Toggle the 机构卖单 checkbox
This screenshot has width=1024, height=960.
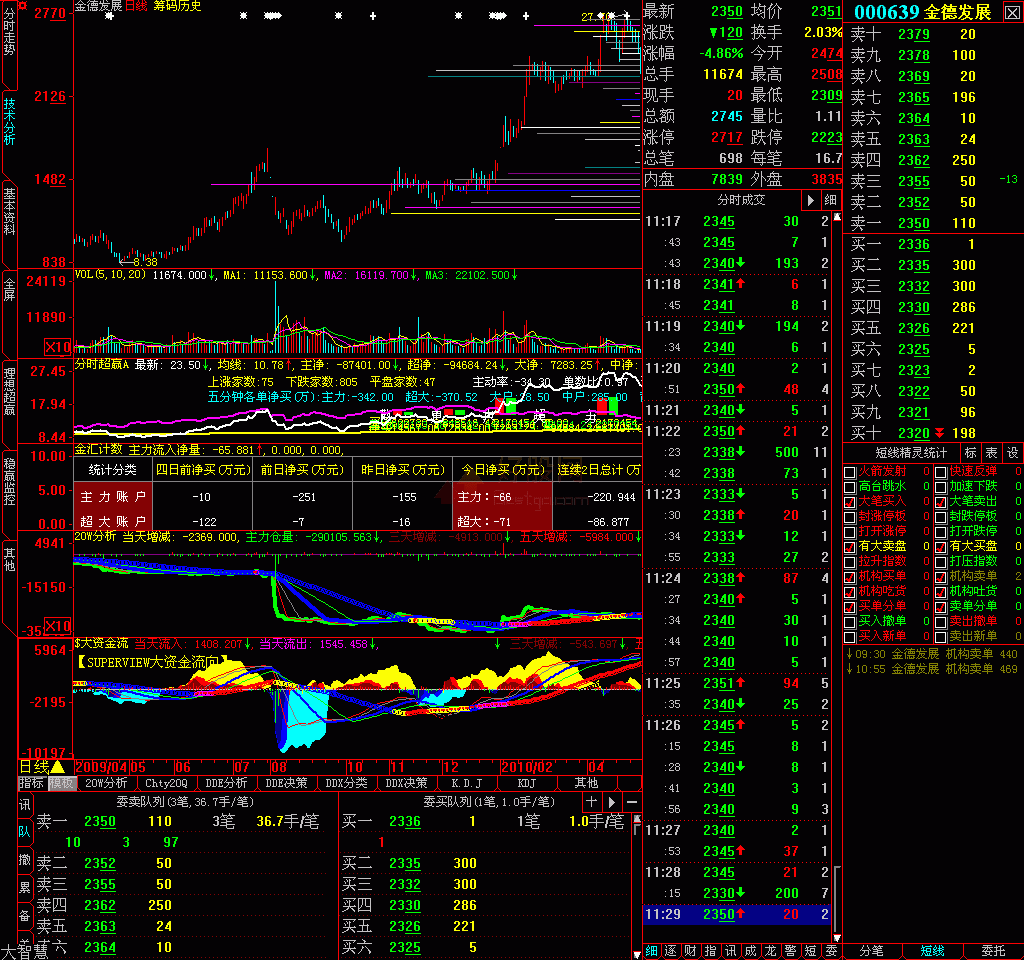coord(940,576)
